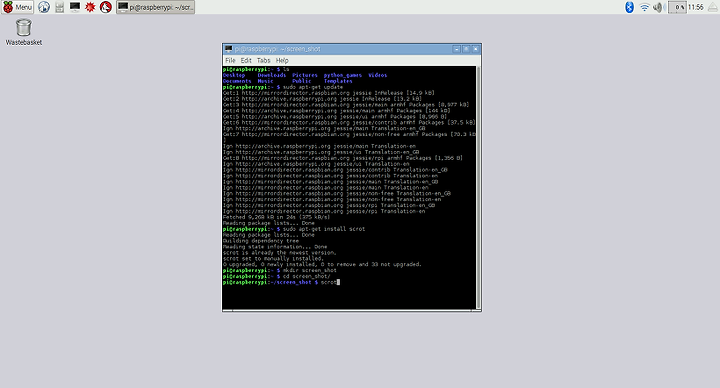Open the Help menu in terminal
This screenshot has height=388, width=720.
pyautogui.click(x=282, y=61)
